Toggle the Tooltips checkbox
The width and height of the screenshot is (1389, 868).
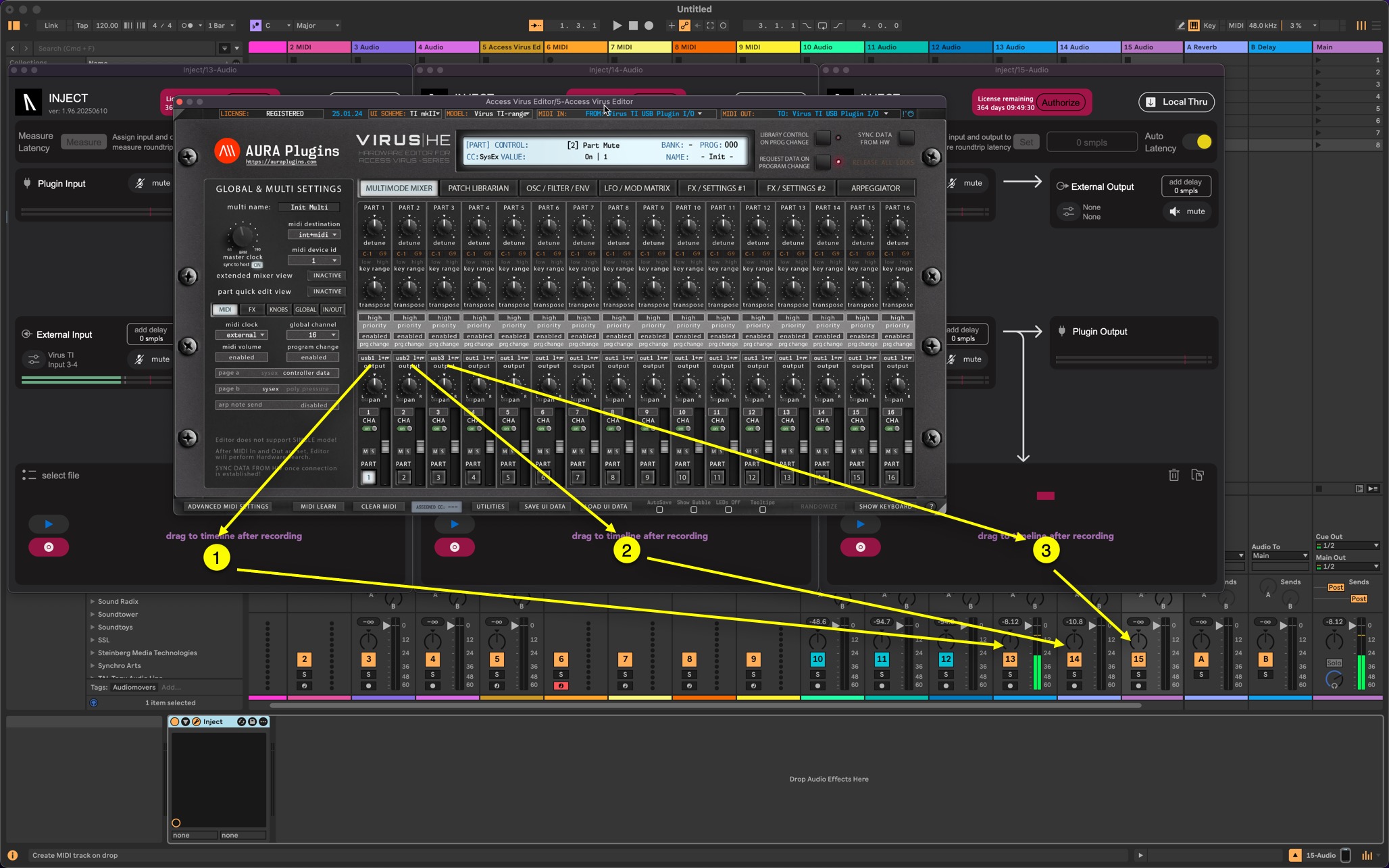(x=763, y=510)
